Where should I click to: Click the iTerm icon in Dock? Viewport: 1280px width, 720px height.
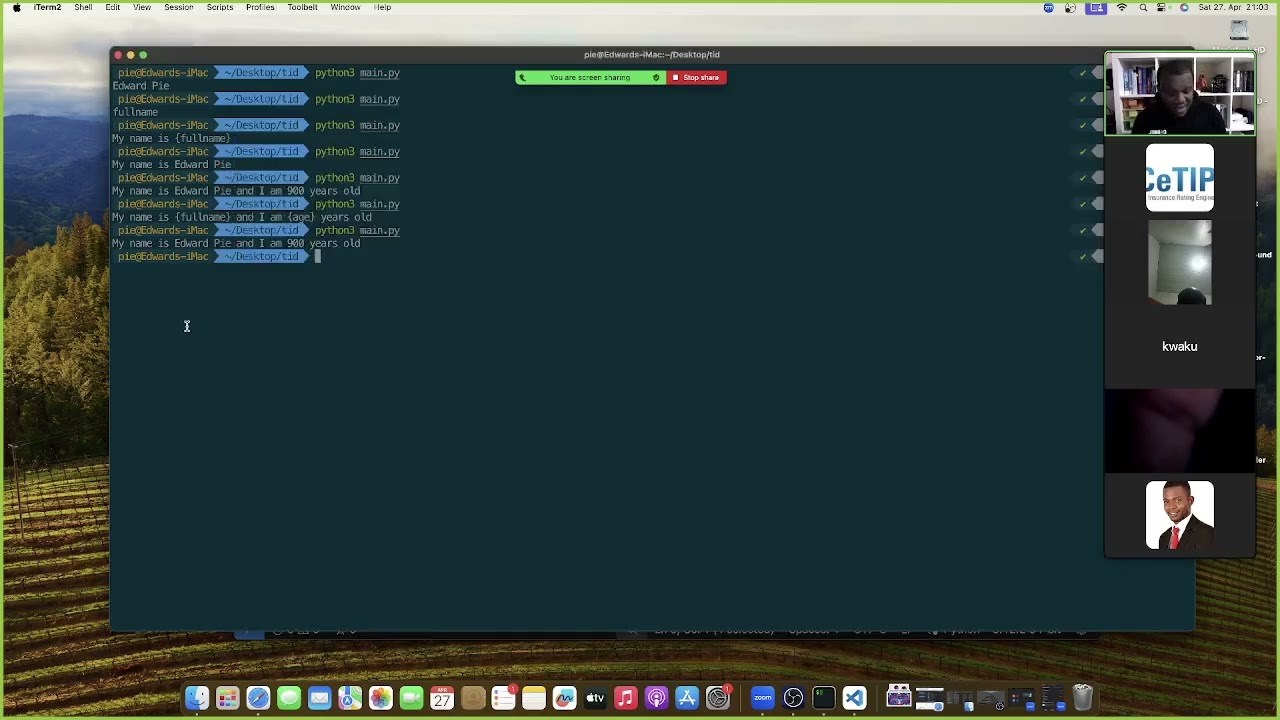tap(824, 697)
